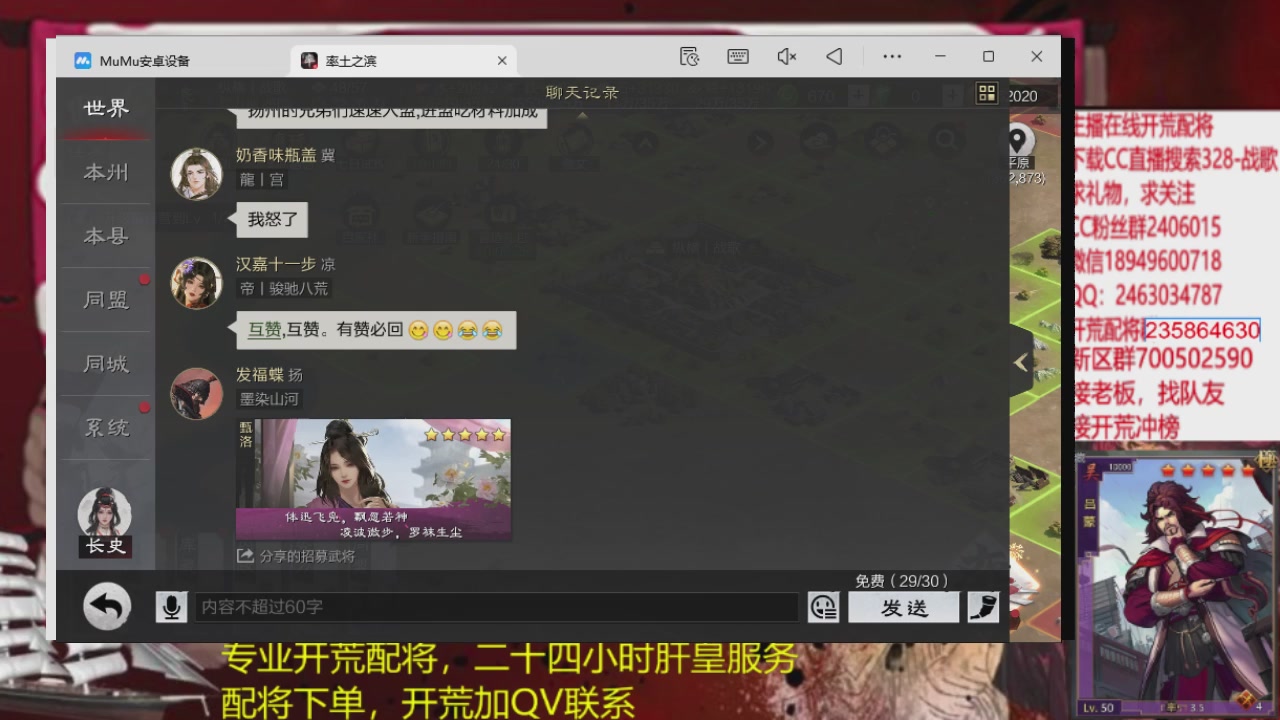Select the 同城 chat channel
This screenshot has height=720, width=1280.
click(x=106, y=365)
